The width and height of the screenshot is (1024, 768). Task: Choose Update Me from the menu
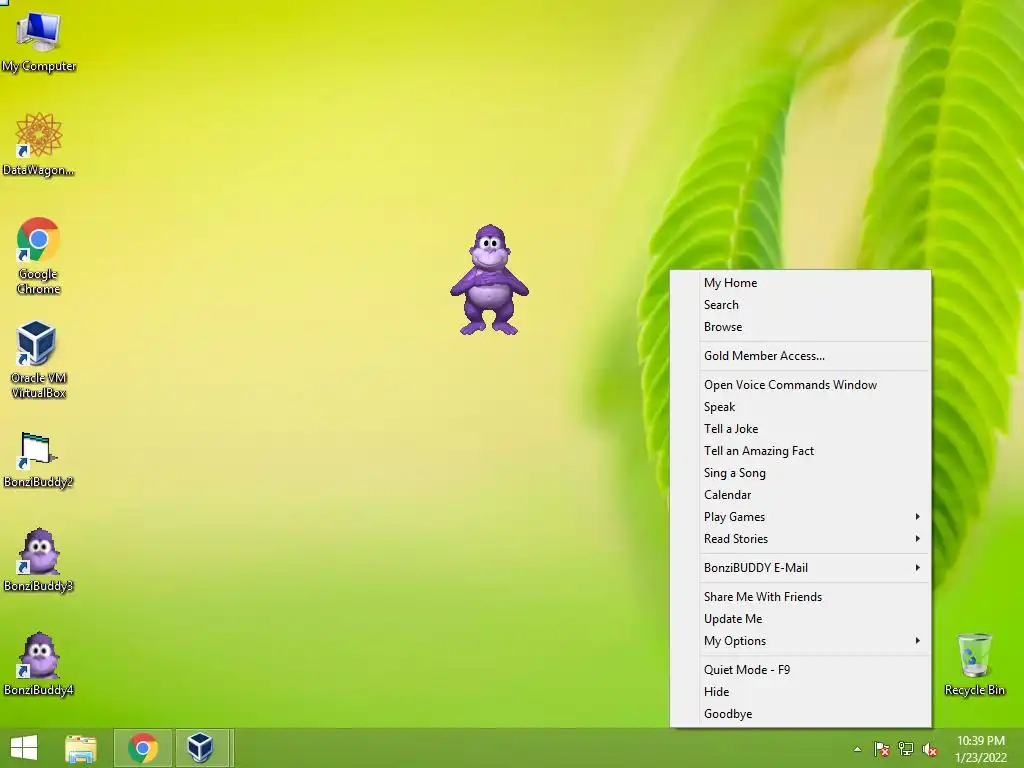801,619
